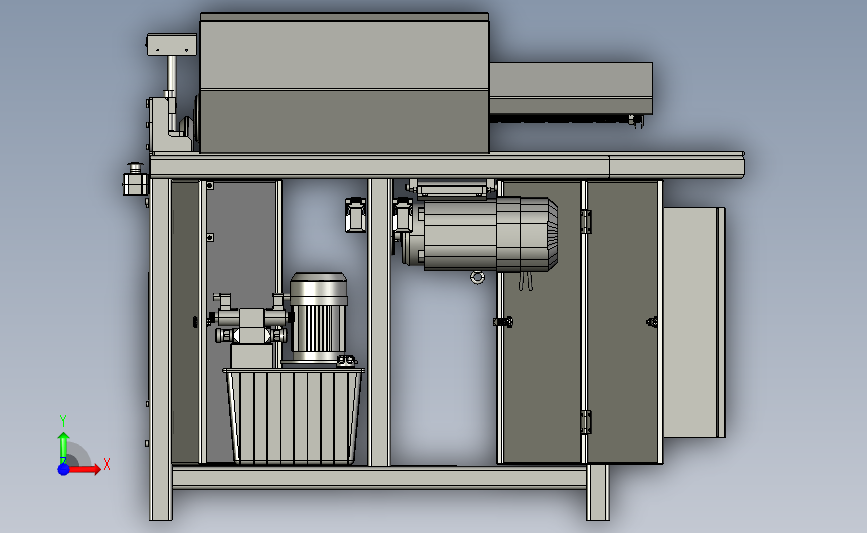This screenshot has width=867, height=533.
Task: Select the lower hinge on the cabinet door
Action: pos(586,422)
